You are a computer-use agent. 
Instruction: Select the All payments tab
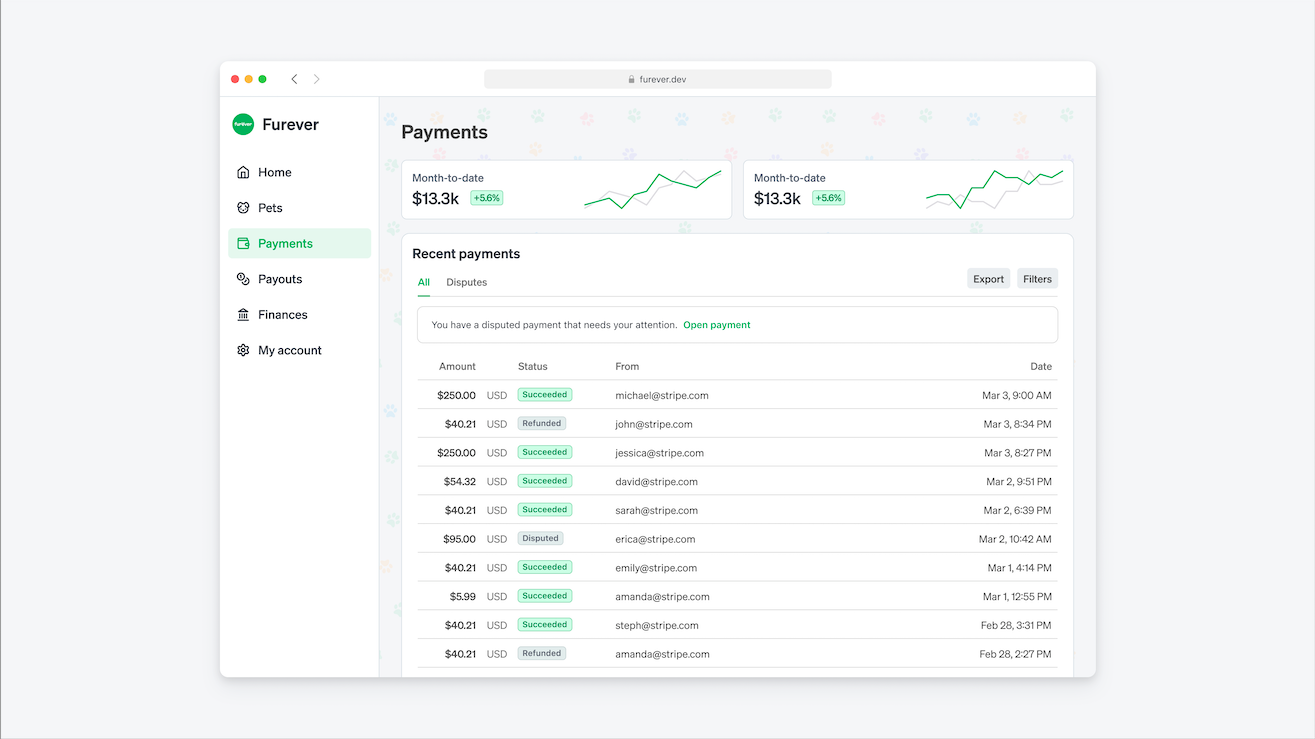pos(423,282)
